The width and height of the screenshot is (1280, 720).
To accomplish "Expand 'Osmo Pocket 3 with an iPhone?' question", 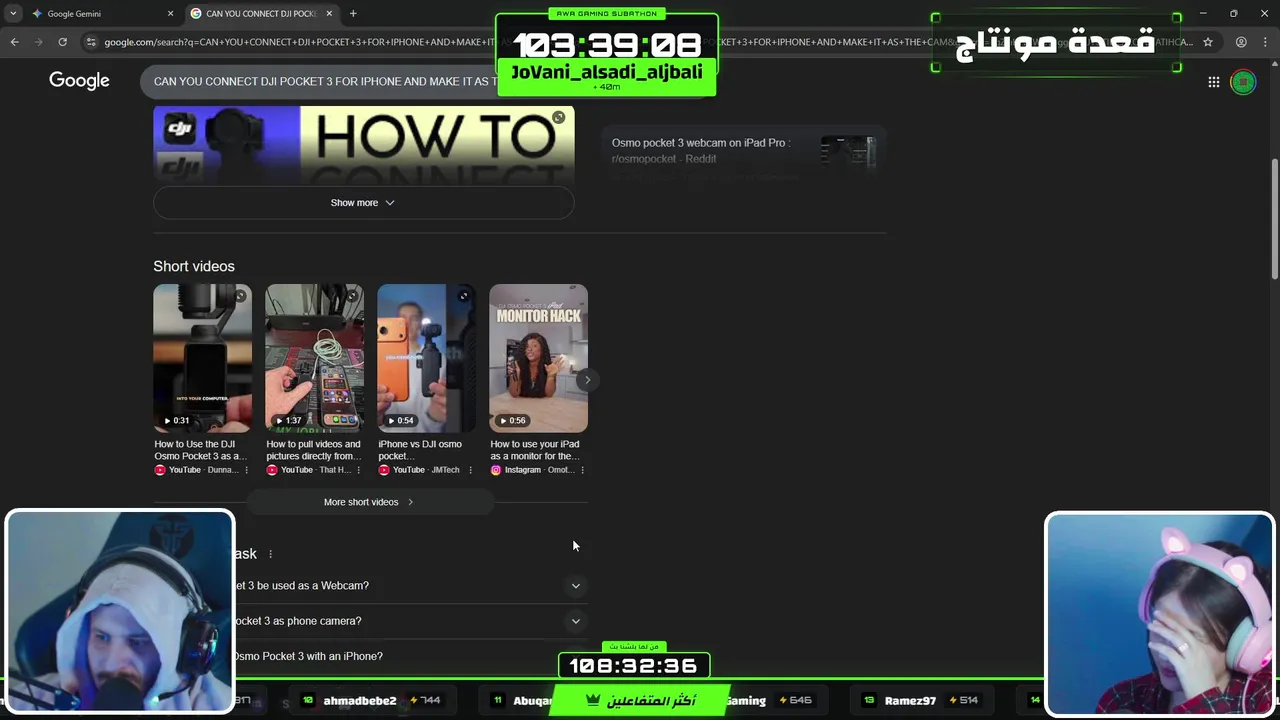I will point(410,656).
